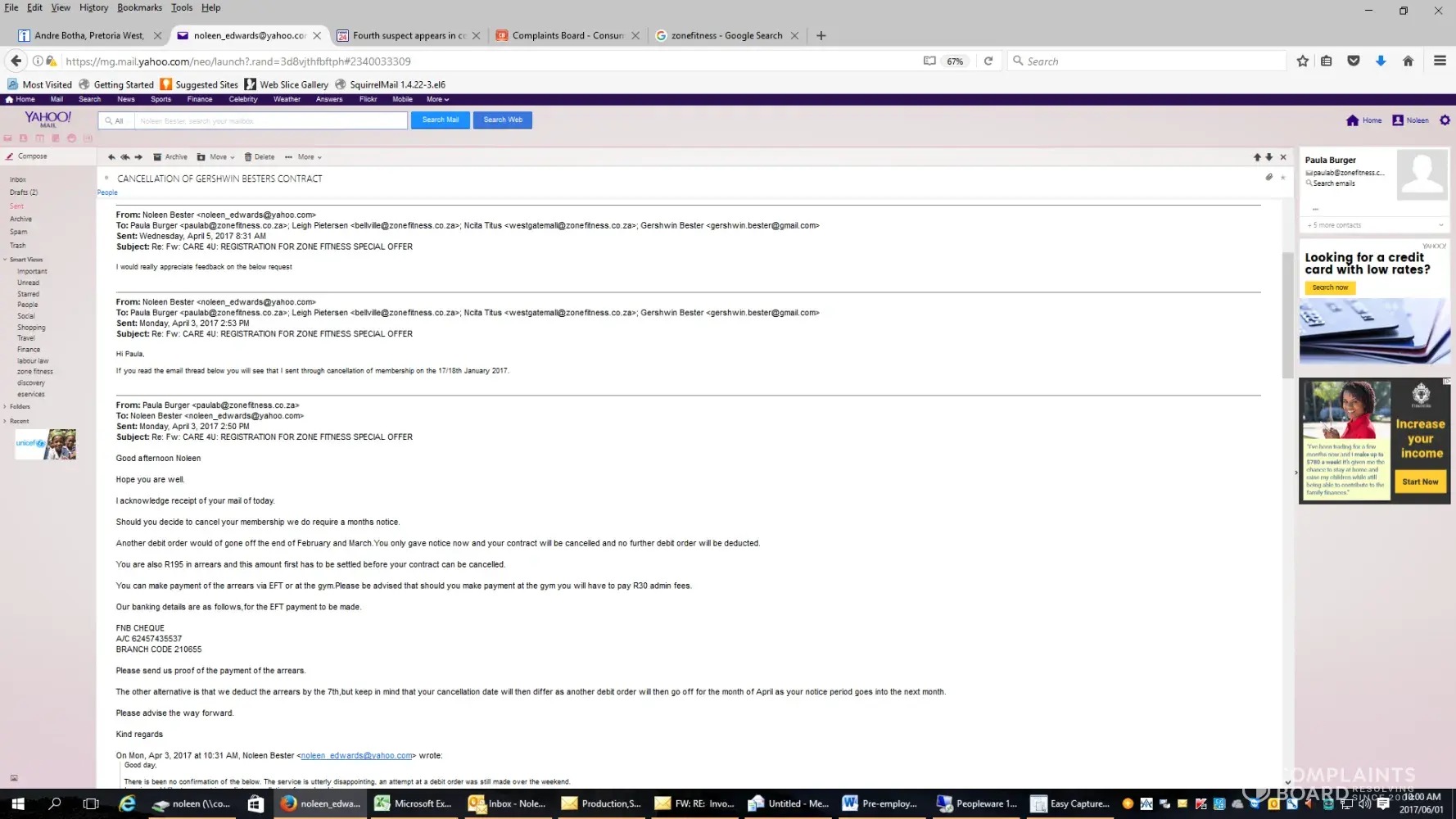
Task: Click the Forward arrow icon
Action: pos(138,157)
